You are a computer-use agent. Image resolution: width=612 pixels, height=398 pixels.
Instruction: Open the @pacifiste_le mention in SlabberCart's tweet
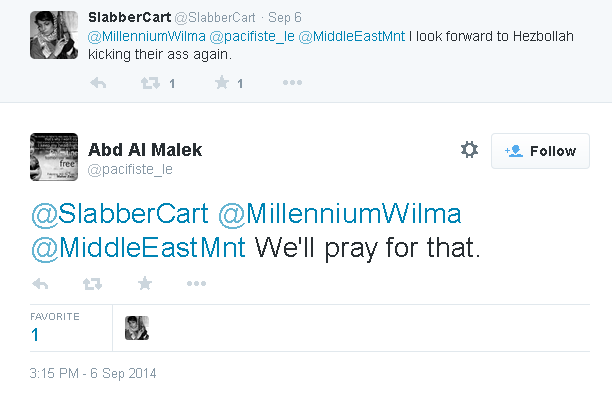click(x=252, y=36)
